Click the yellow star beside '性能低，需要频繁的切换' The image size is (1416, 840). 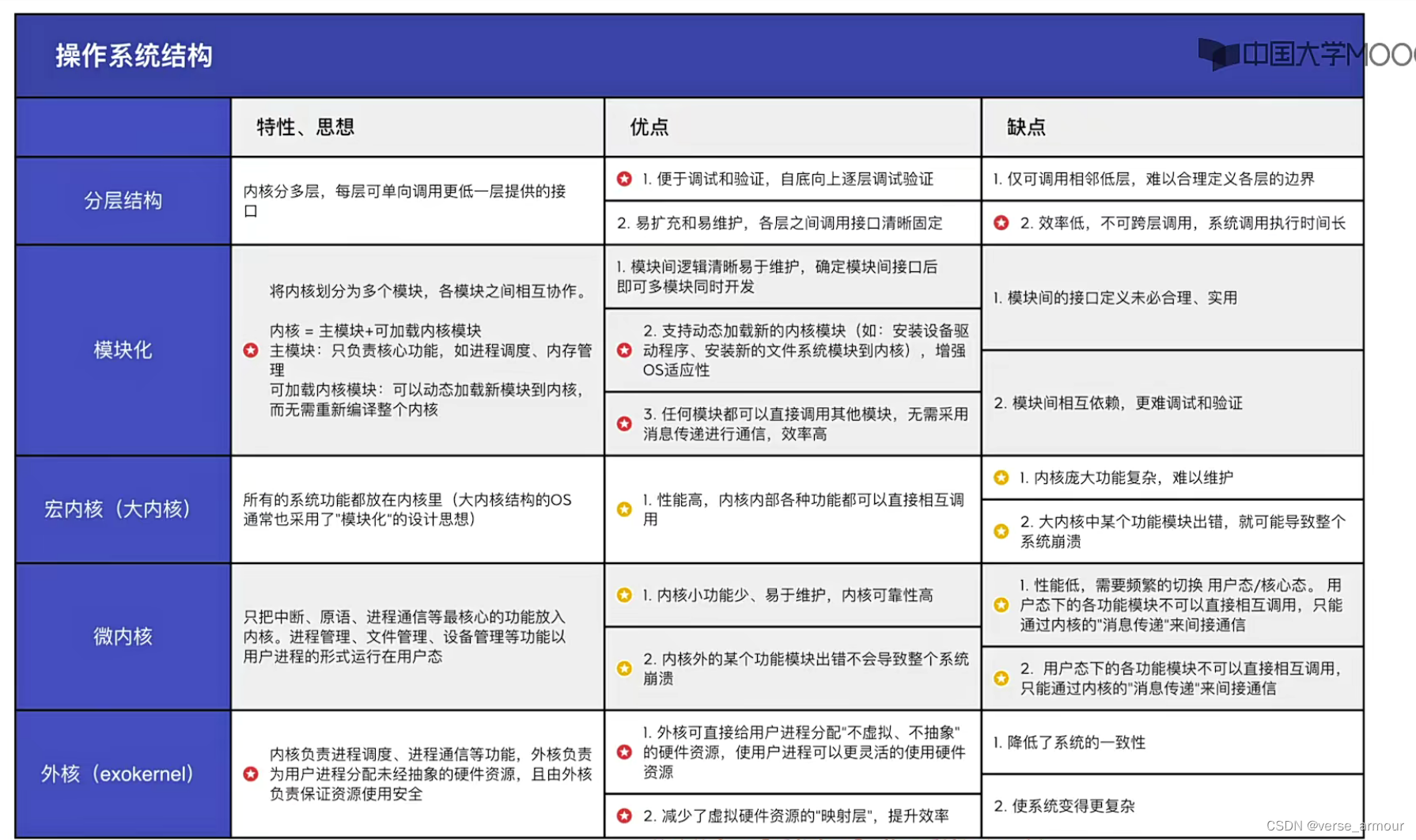tap(1001, 605)
